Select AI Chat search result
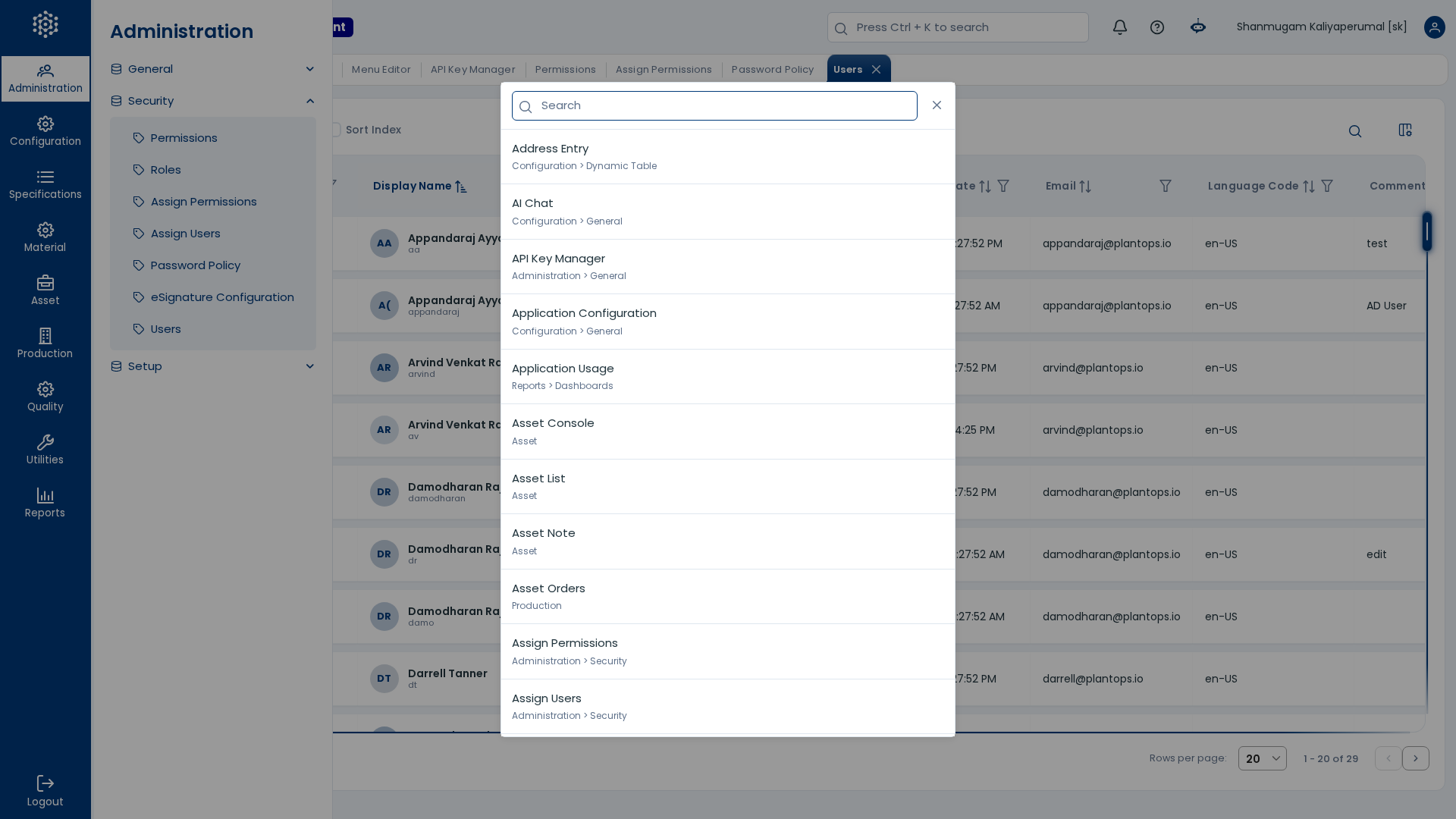This screenshot has width=1456, height=819. tap(728, 212)
